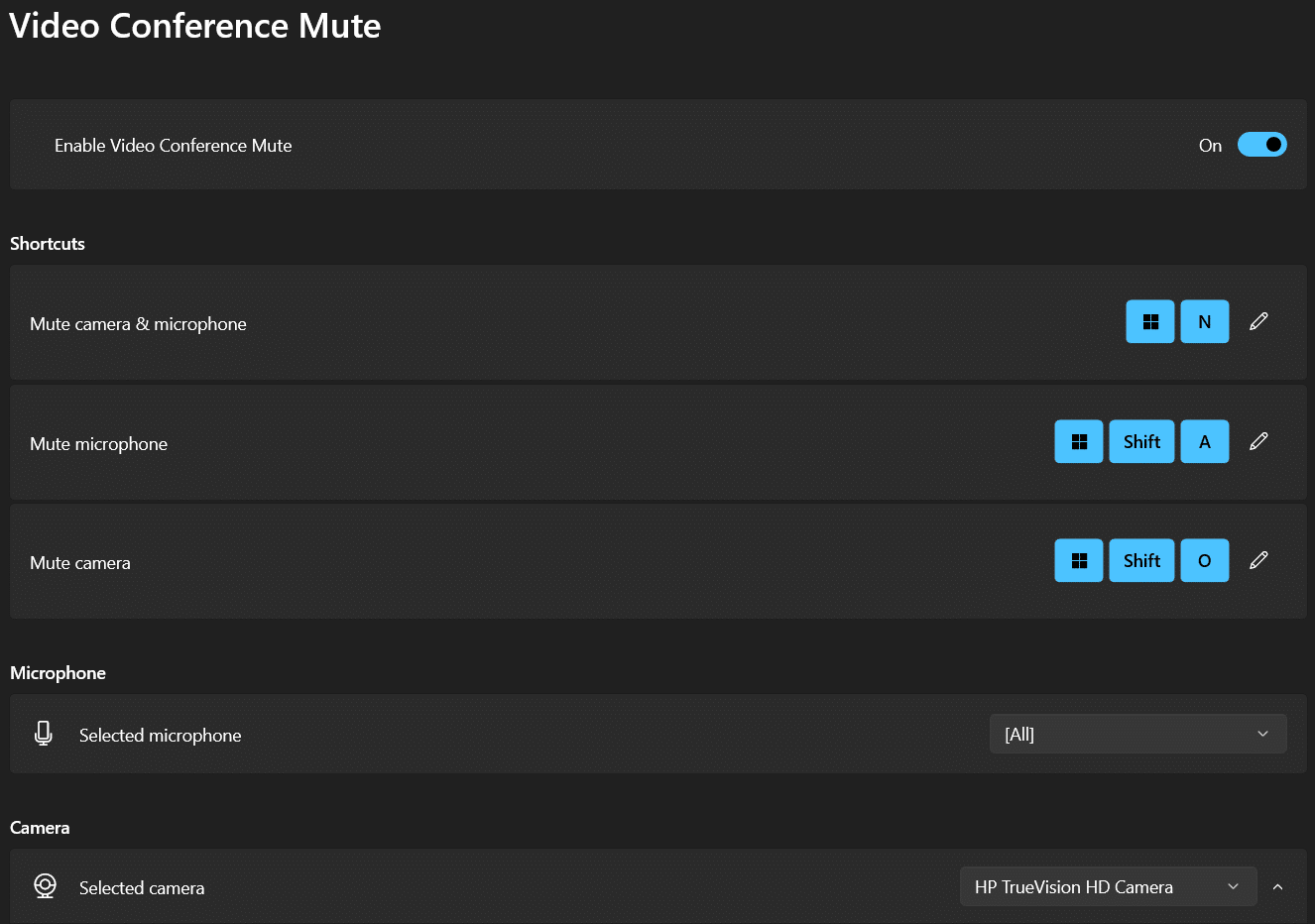1315x924 pixels.
Task: Click the Enable Video Conference Mute label
Action: (173, 146)
